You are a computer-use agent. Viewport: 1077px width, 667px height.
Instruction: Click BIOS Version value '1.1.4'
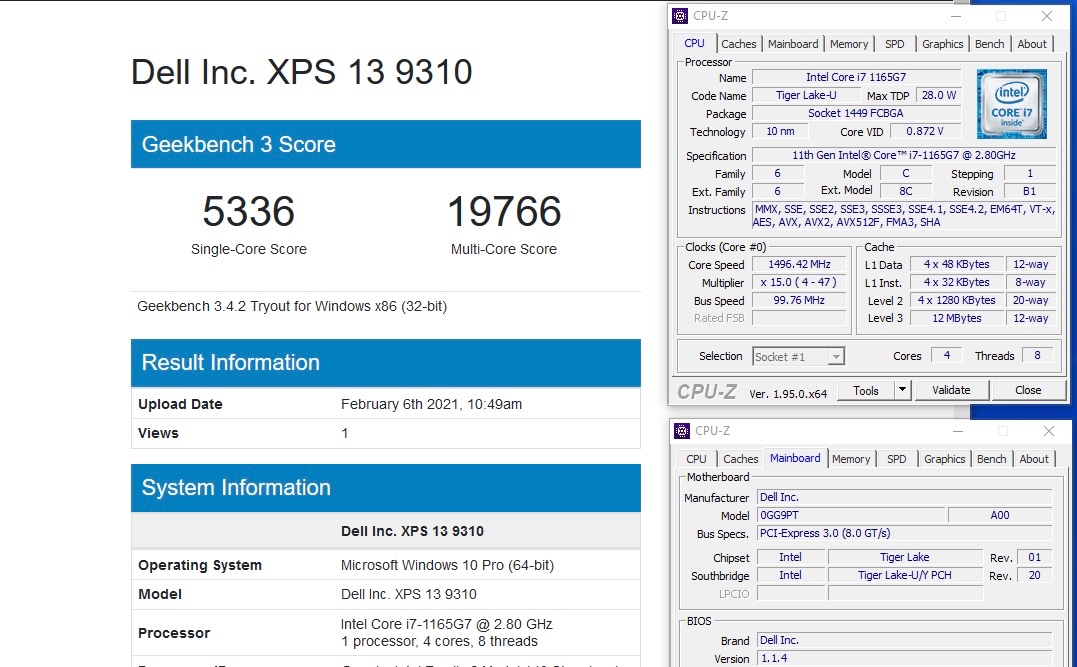[905, 658]
